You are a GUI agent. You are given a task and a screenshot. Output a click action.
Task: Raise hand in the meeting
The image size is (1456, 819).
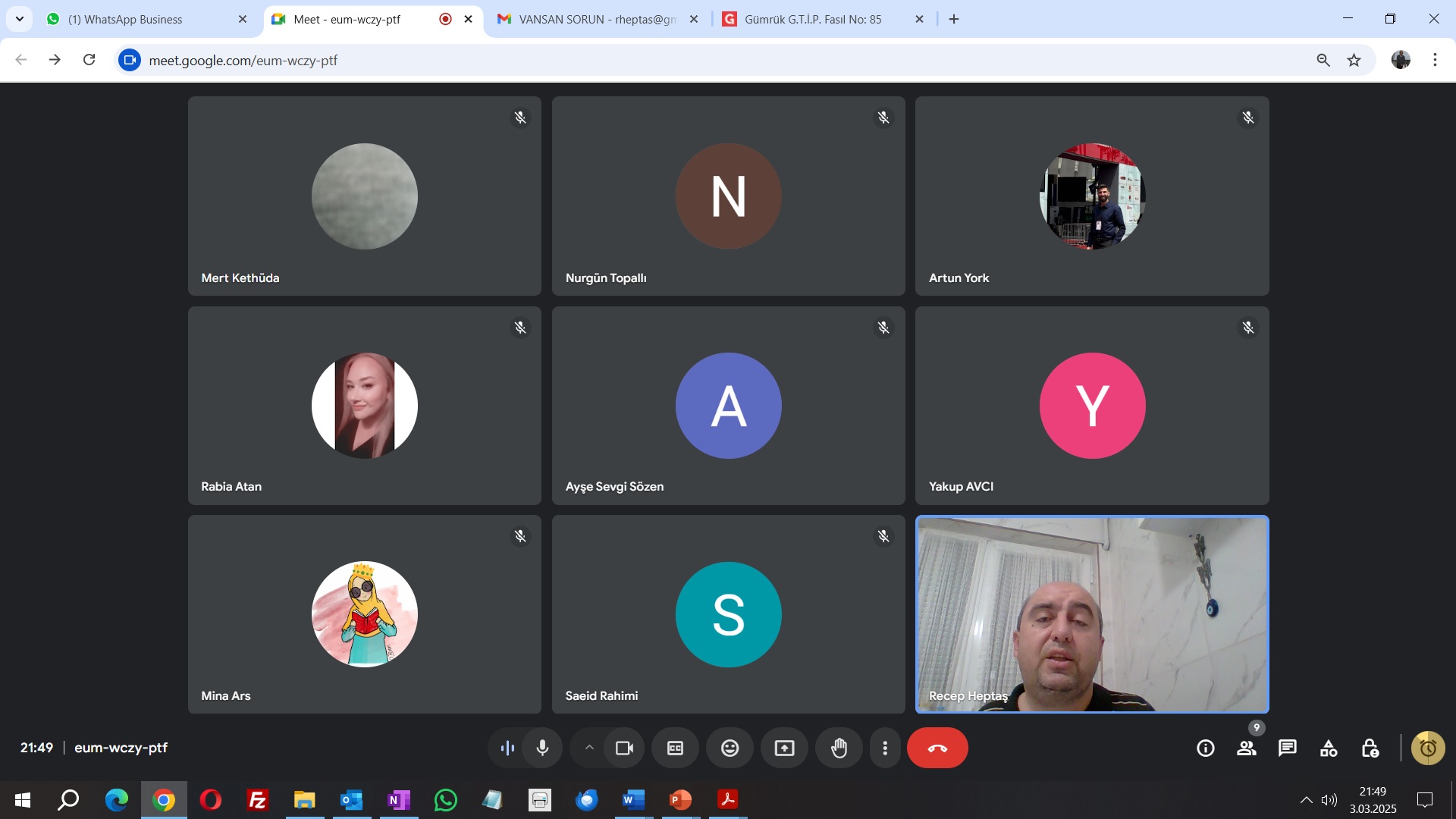[x=839, y=748]
